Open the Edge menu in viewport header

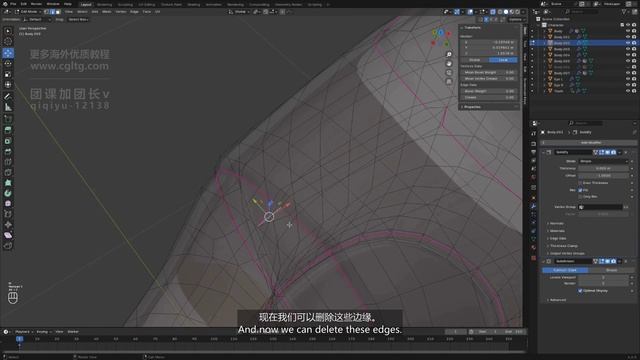(x=134, y=12)
